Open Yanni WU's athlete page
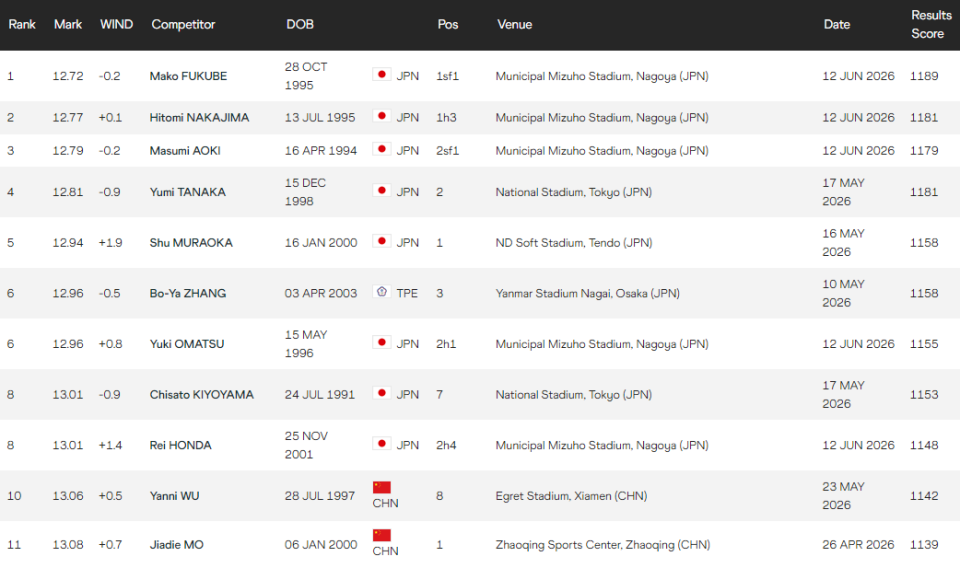The image size is (960, 568). point(174,496)
